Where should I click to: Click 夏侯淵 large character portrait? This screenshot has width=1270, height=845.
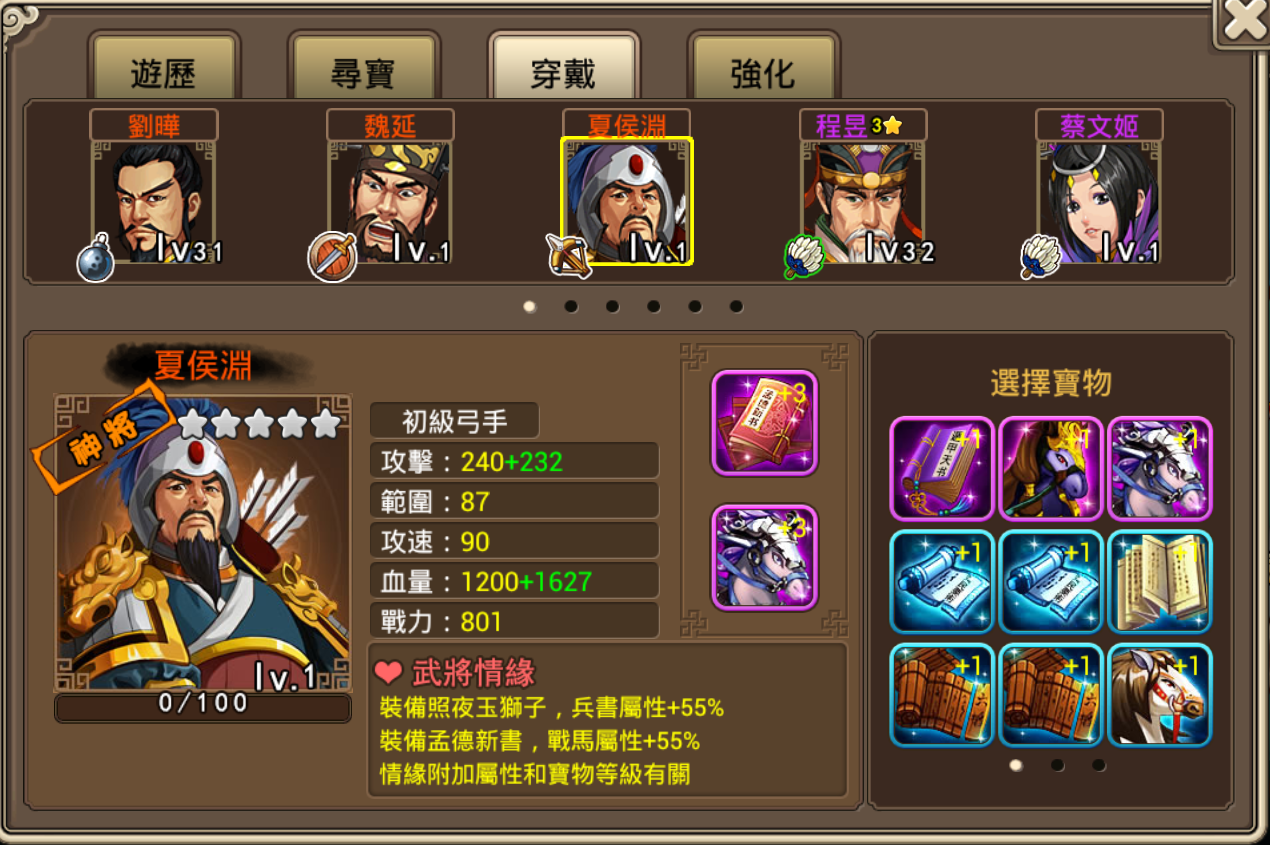tap(203, 543)
